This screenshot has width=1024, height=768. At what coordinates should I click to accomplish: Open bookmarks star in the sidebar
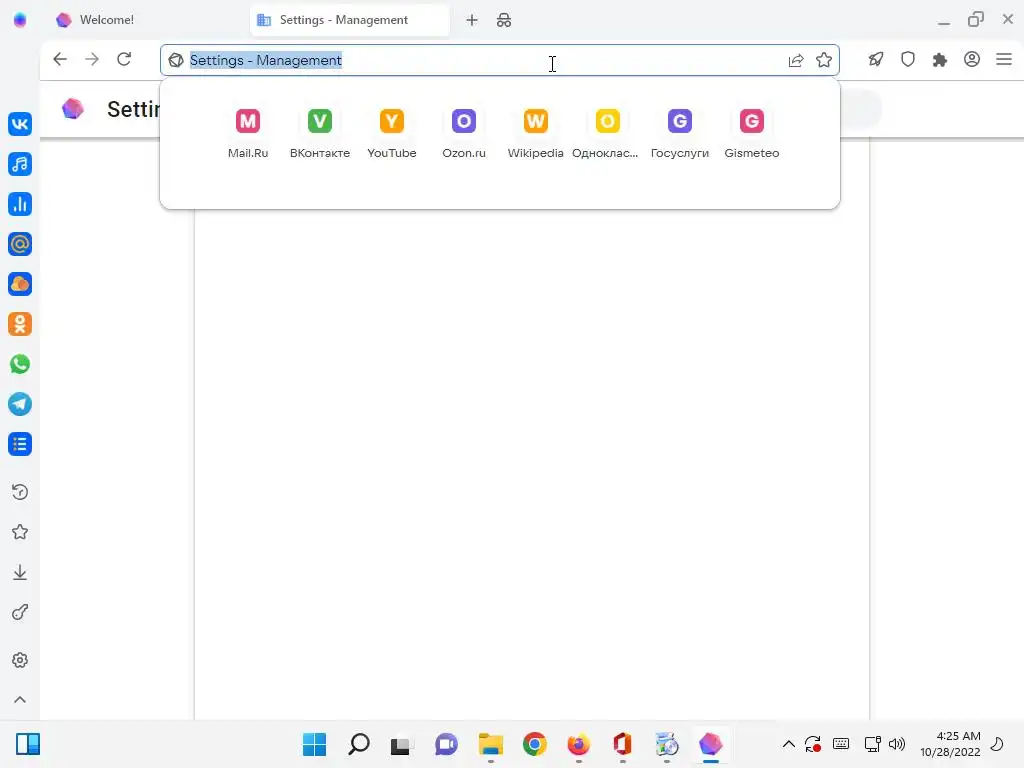point(20,532)
